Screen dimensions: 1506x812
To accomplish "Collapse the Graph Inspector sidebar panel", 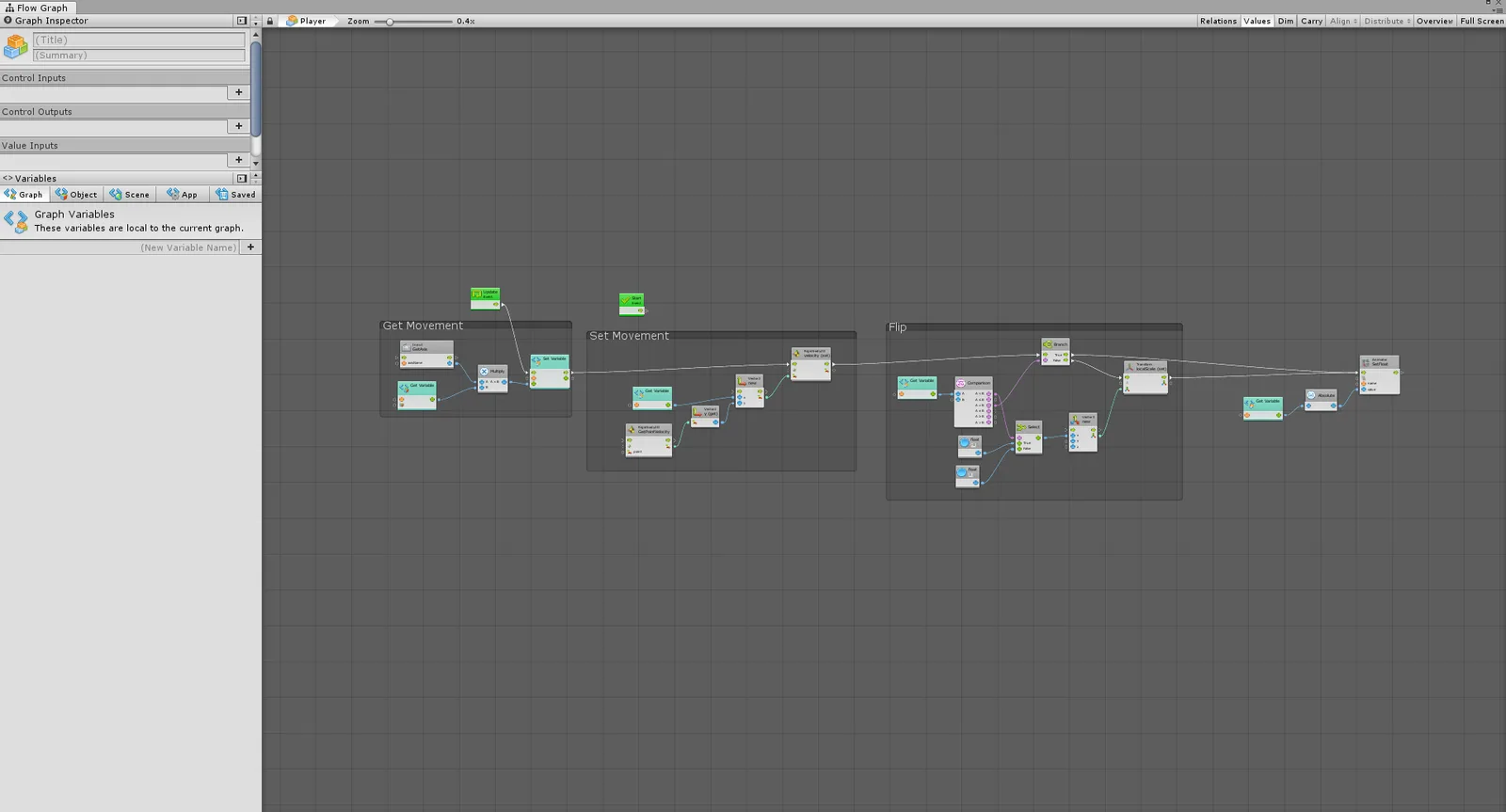I will pos(242,21).
